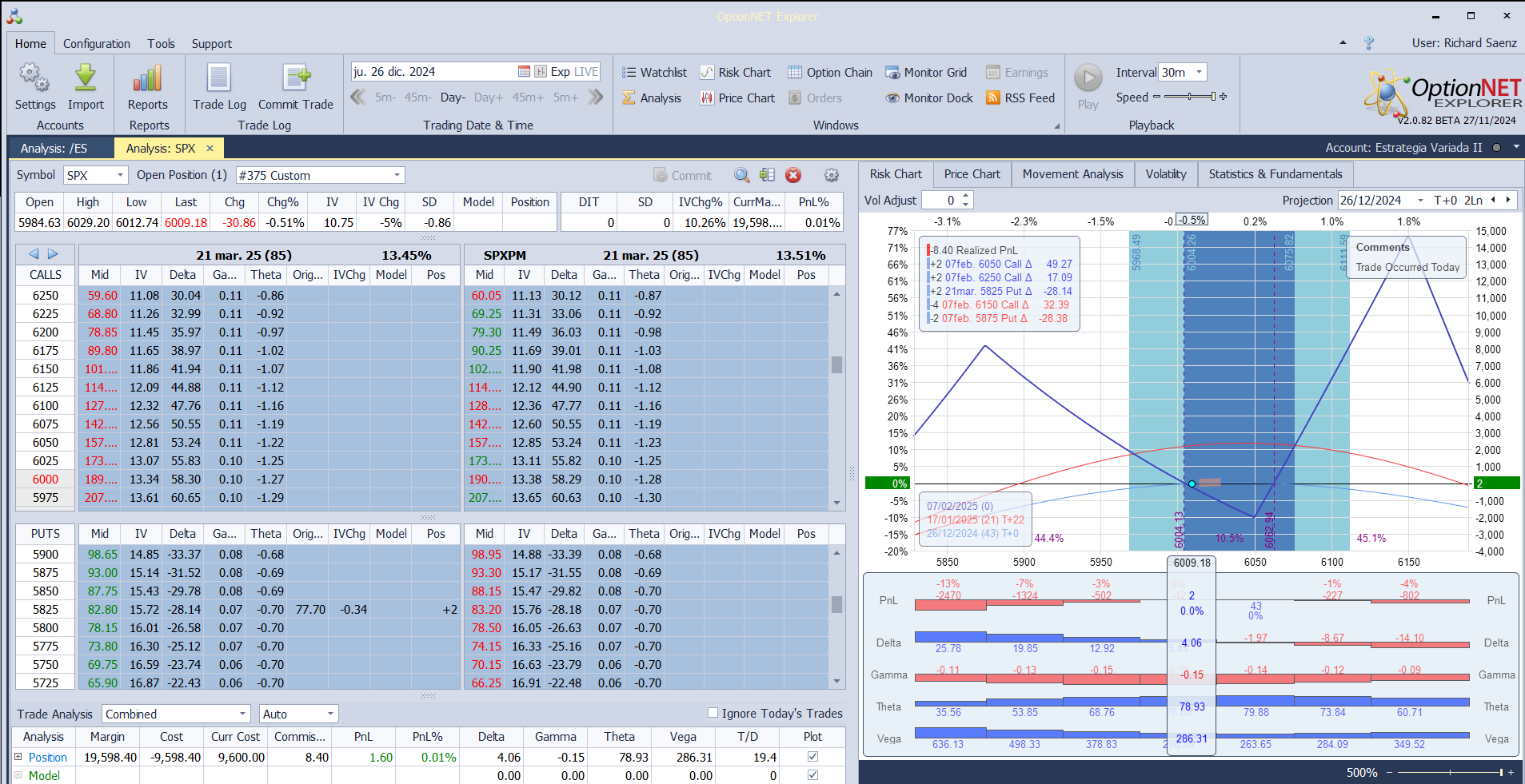This screenshot has width=1525, height=784.
Task: Adjust the playback Speed slider
Action: tap(1190, 97)
